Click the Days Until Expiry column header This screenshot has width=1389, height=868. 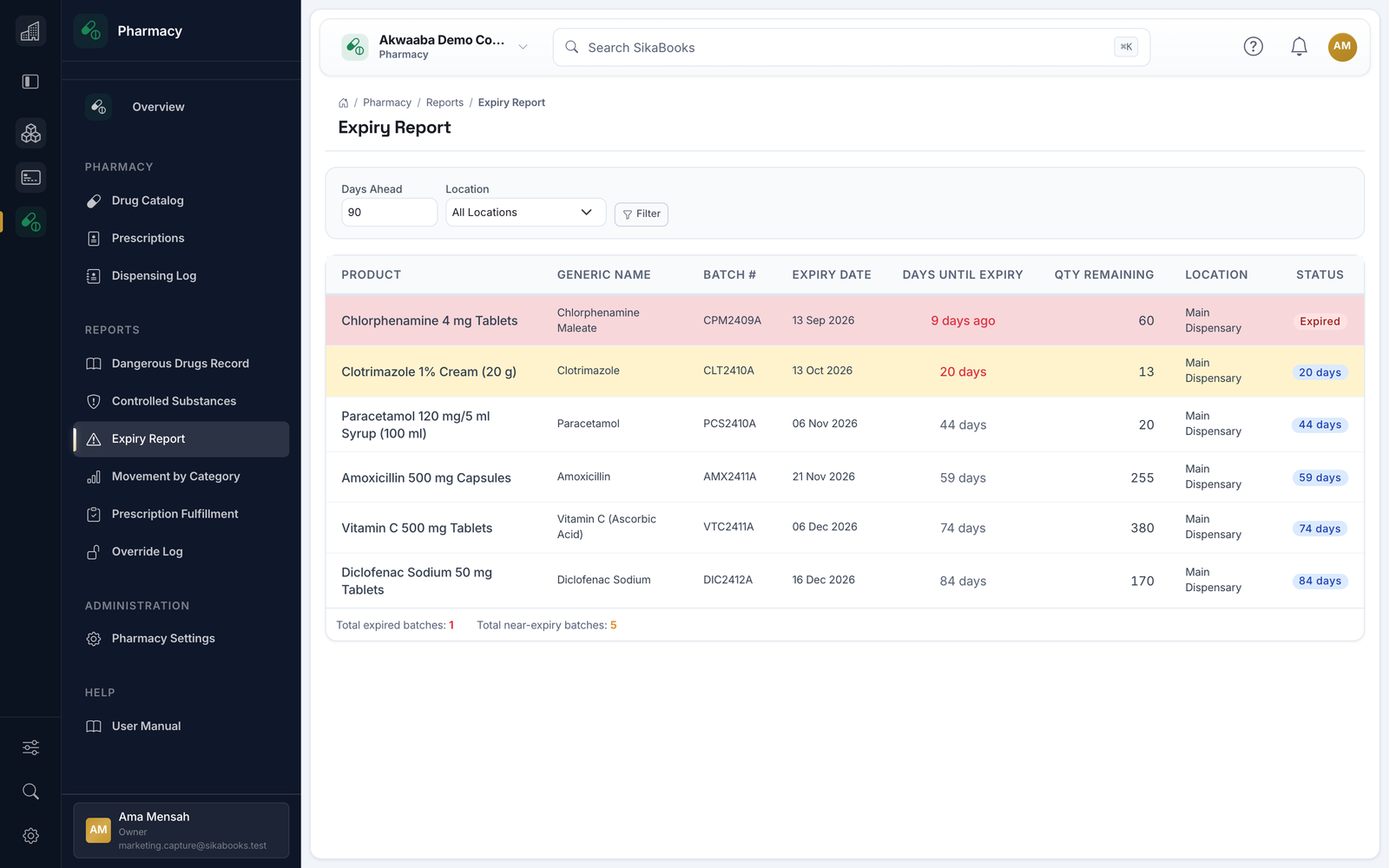click(963, 275)
